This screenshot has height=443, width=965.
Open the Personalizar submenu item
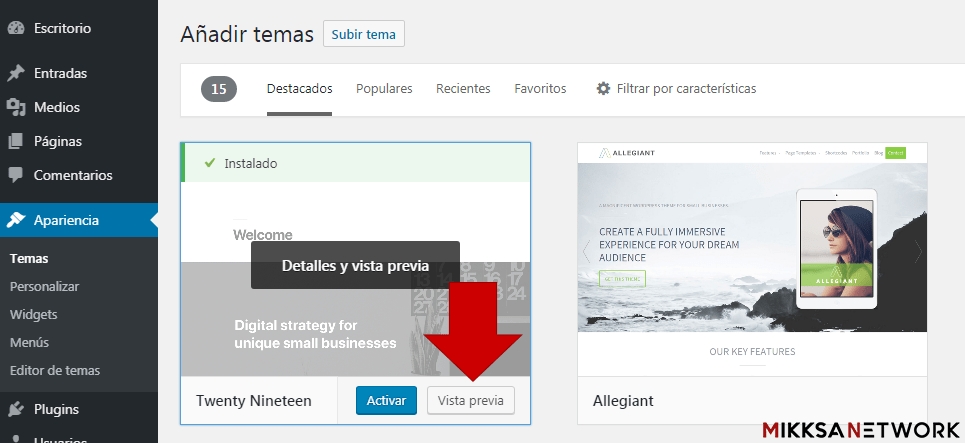point(44,286)
